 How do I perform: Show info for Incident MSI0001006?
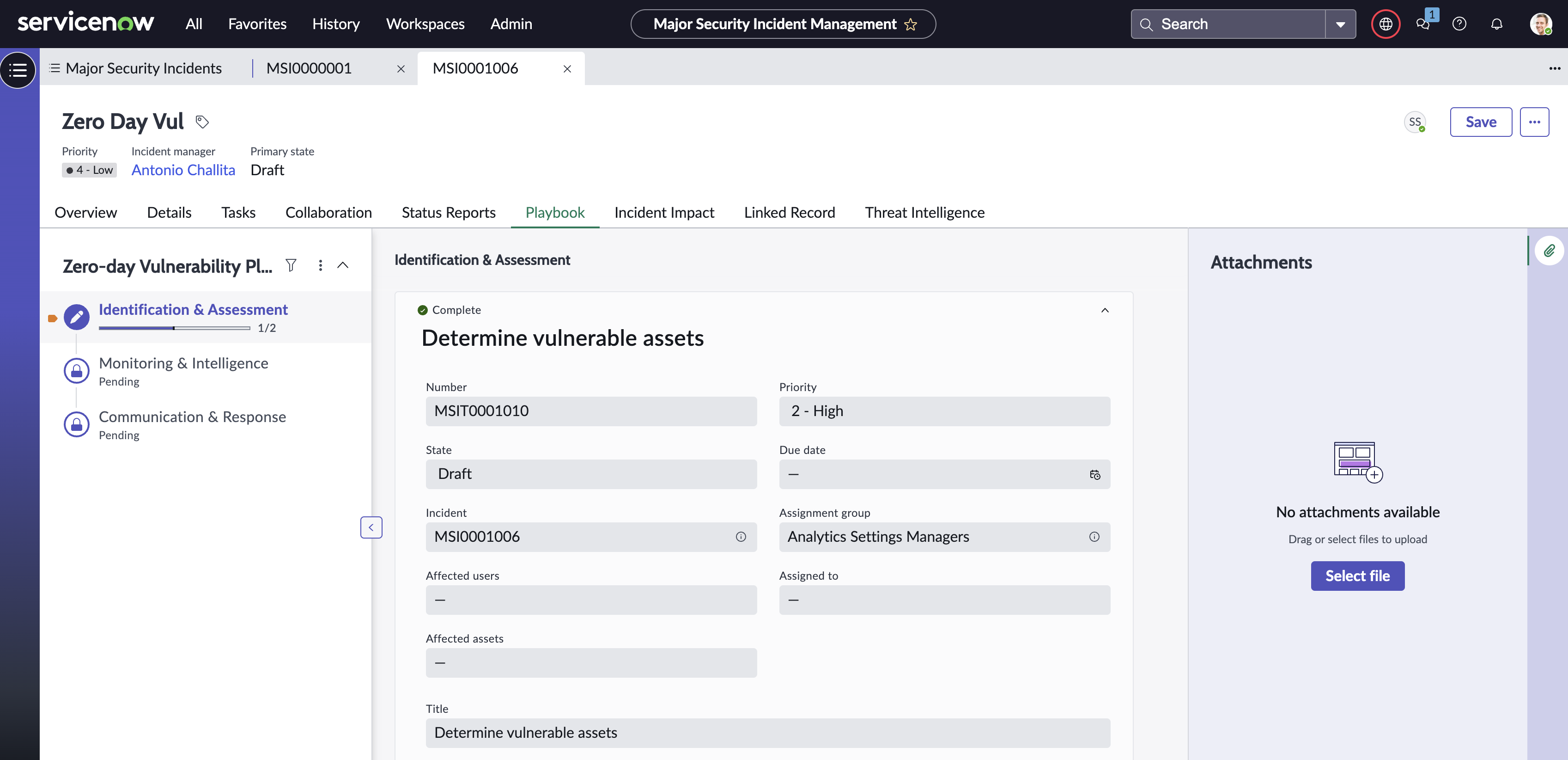tap(741, 537)
